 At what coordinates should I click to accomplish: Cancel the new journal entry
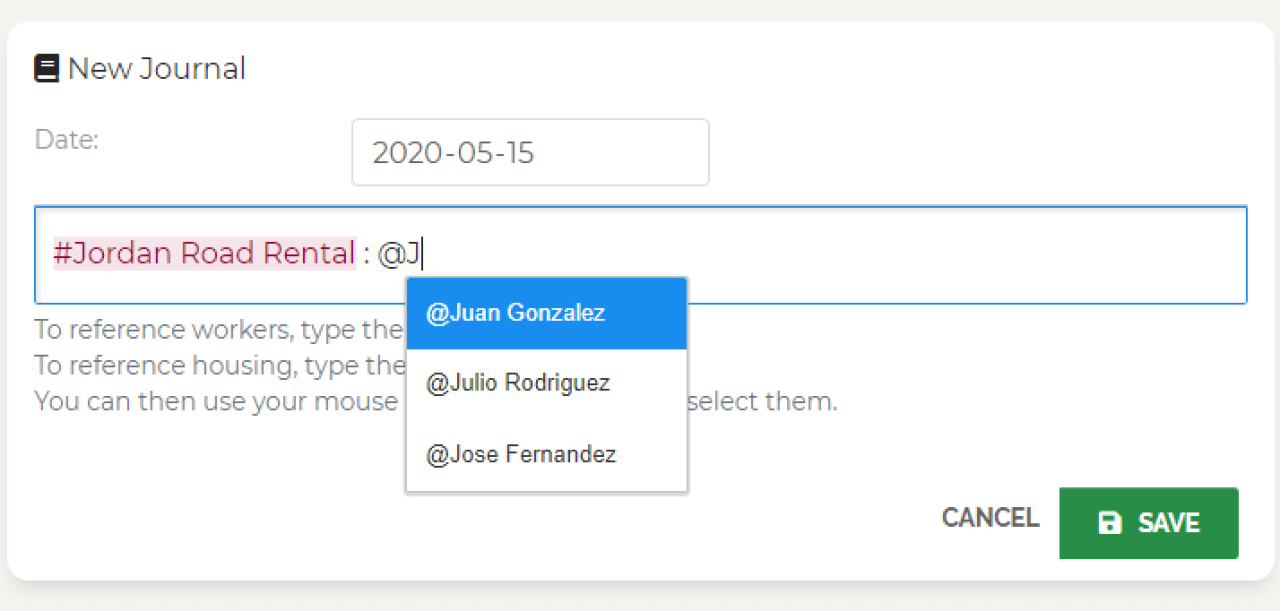pyautogui.click(x=990, y=518)
